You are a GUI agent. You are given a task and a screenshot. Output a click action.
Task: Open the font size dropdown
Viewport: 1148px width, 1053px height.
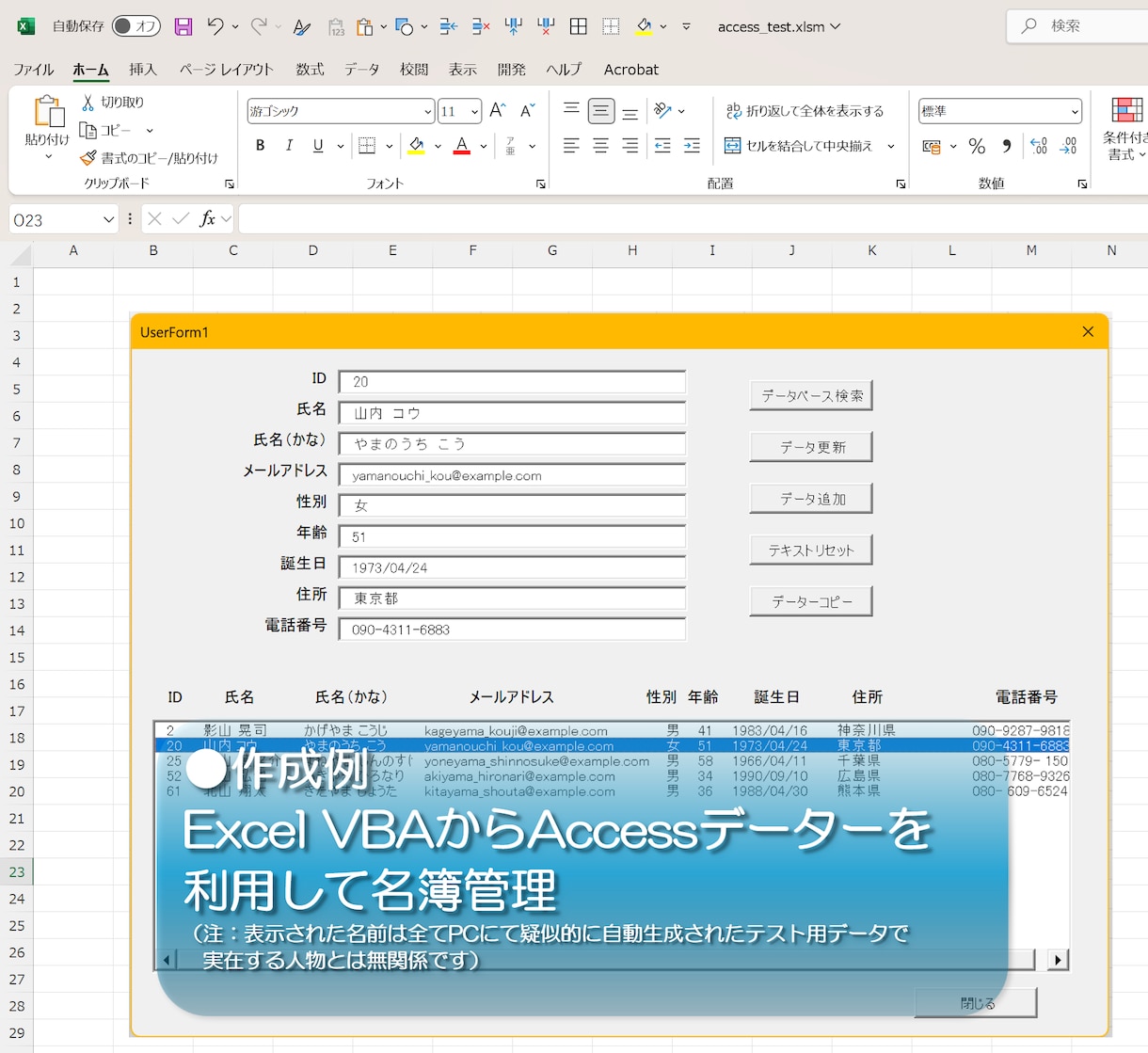474,111
